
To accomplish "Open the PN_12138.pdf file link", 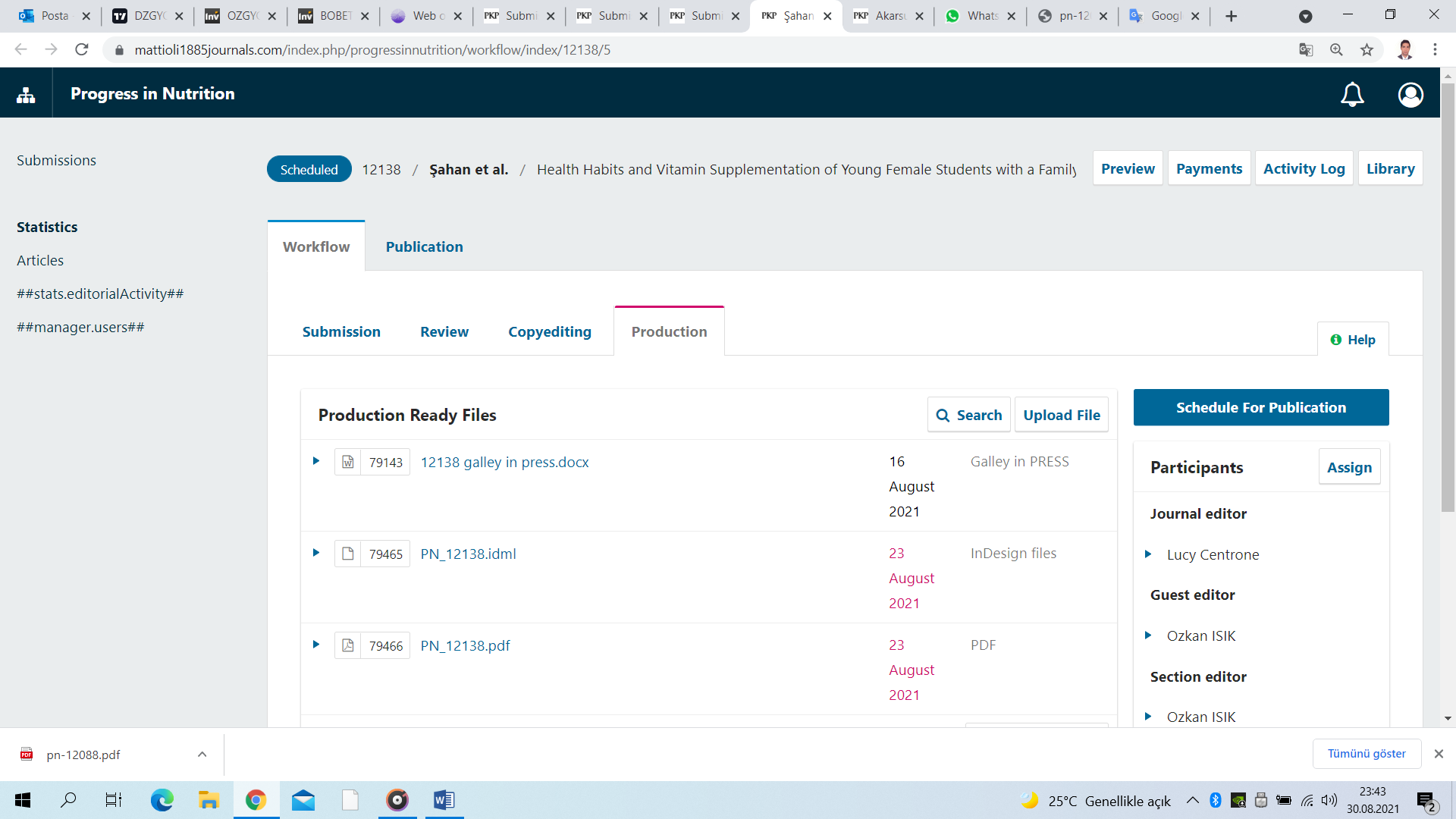I will 465,645.
